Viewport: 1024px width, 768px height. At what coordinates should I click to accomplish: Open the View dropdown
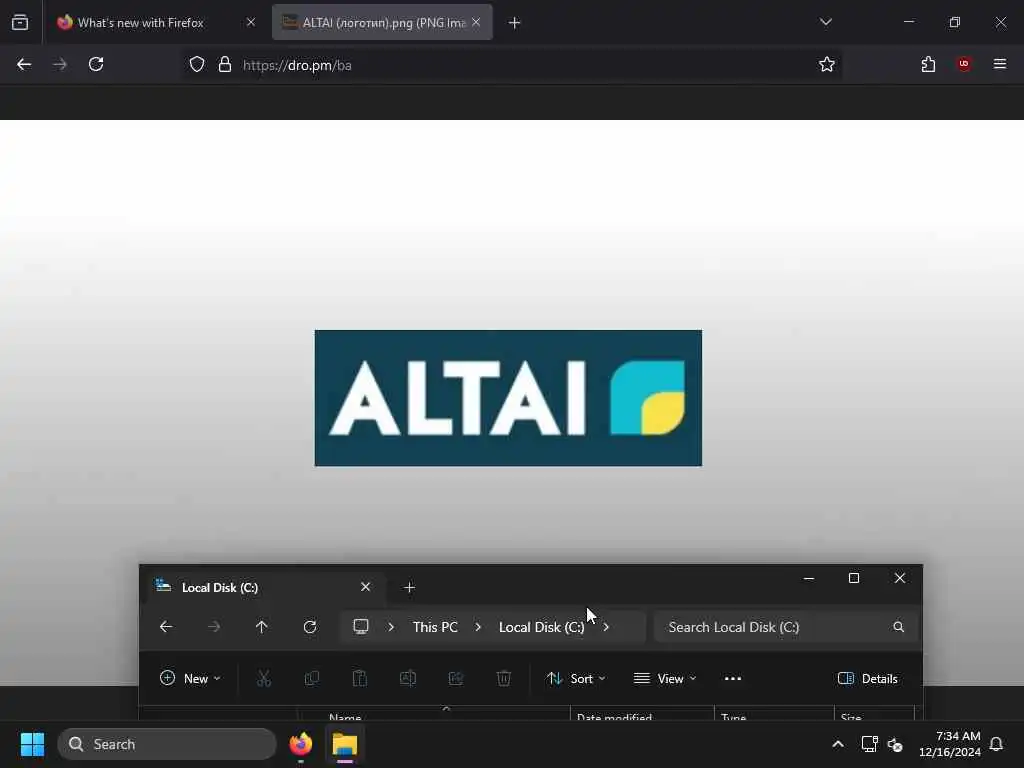coord(665,679)
